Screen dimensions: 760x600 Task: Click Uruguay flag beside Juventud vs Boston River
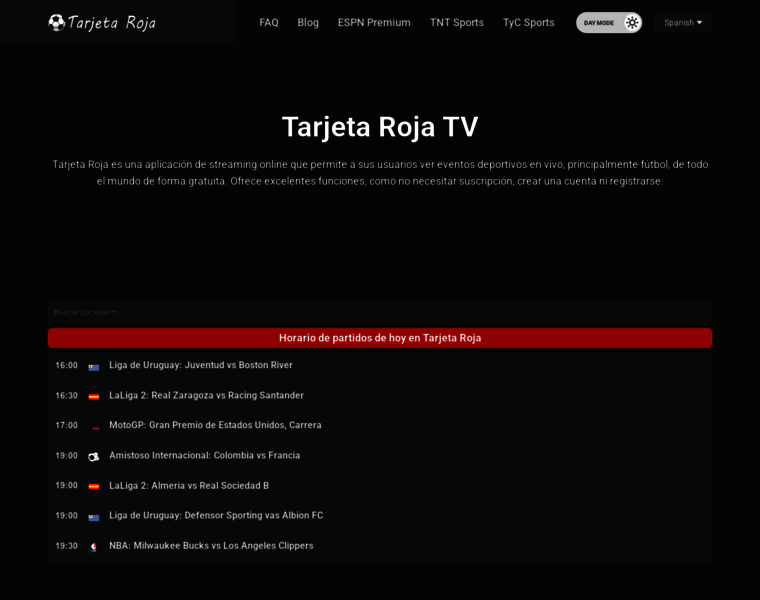point(94,367)
